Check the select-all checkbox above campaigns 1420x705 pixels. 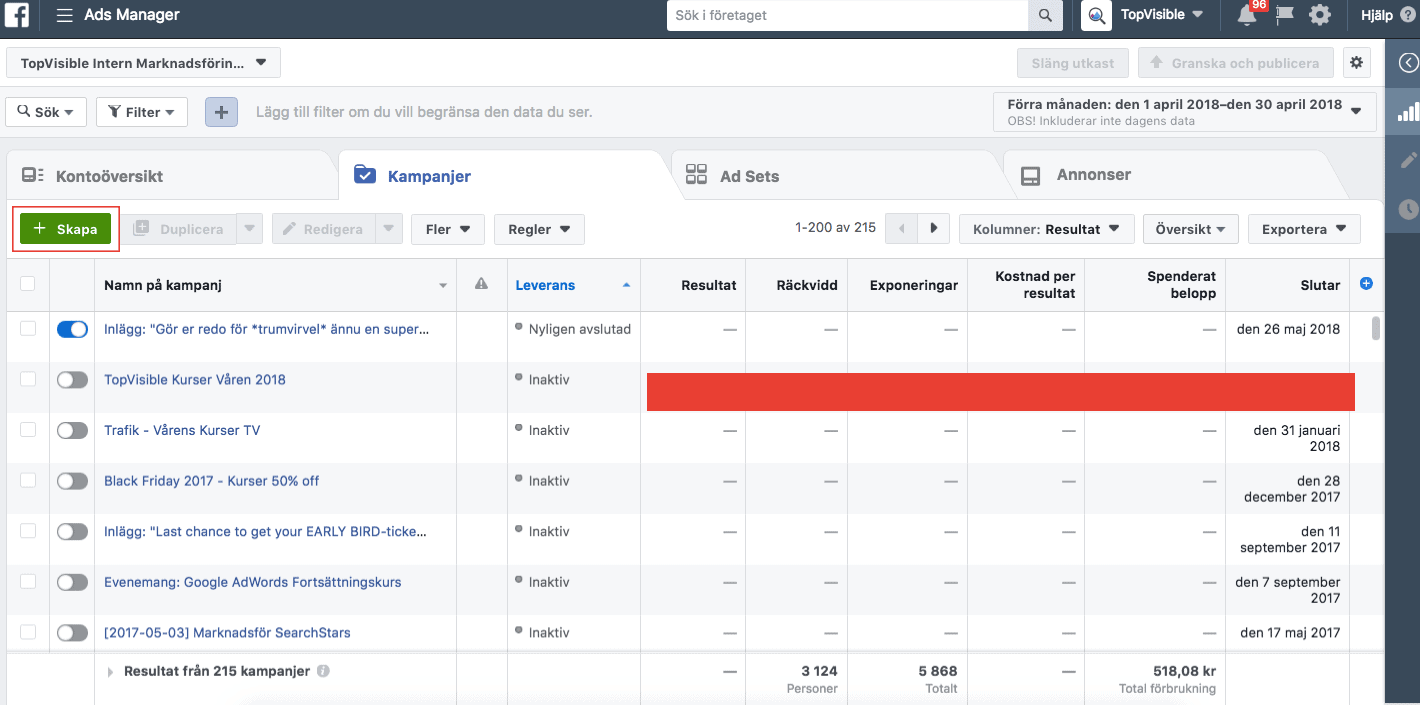coord(28,284)
